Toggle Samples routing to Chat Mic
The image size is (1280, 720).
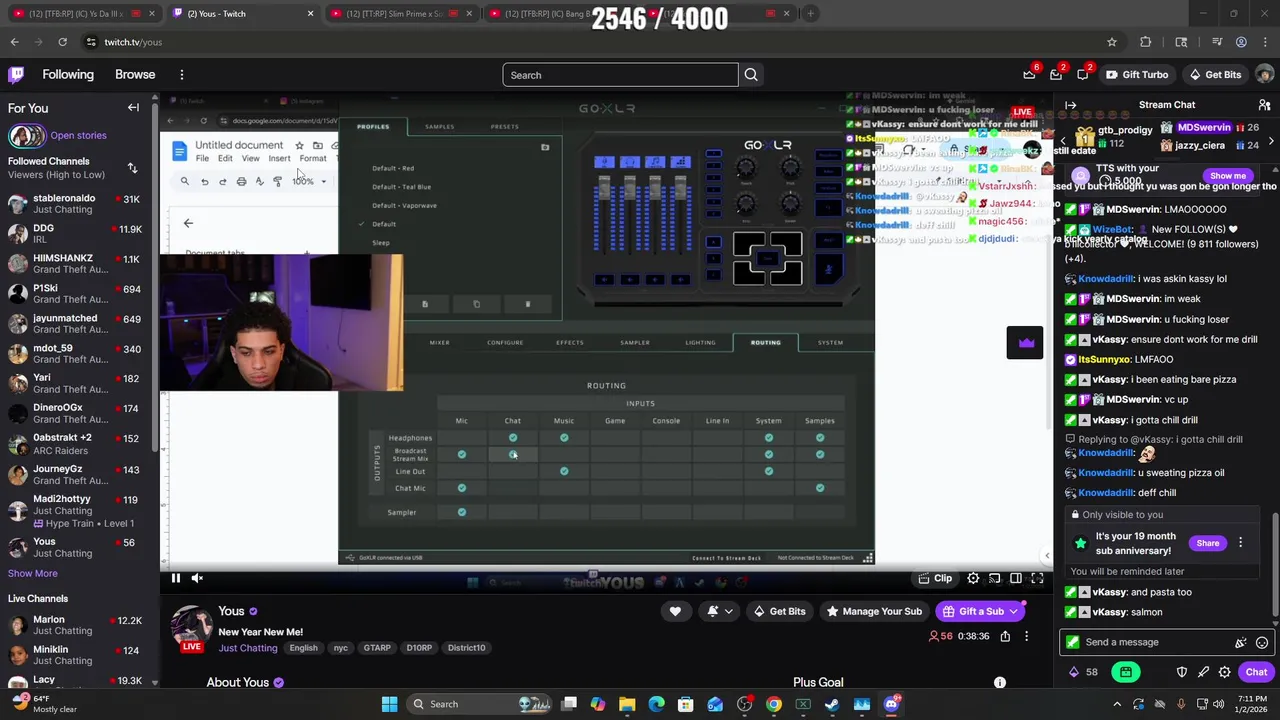coord(820,488)
